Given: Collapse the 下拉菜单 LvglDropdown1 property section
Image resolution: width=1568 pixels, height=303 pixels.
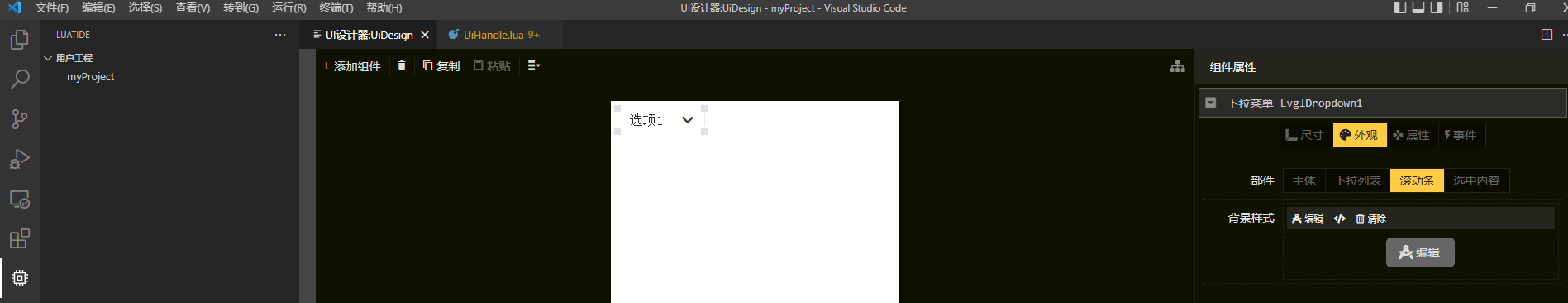Looking at the screenshot, I should click(1211, 103).
